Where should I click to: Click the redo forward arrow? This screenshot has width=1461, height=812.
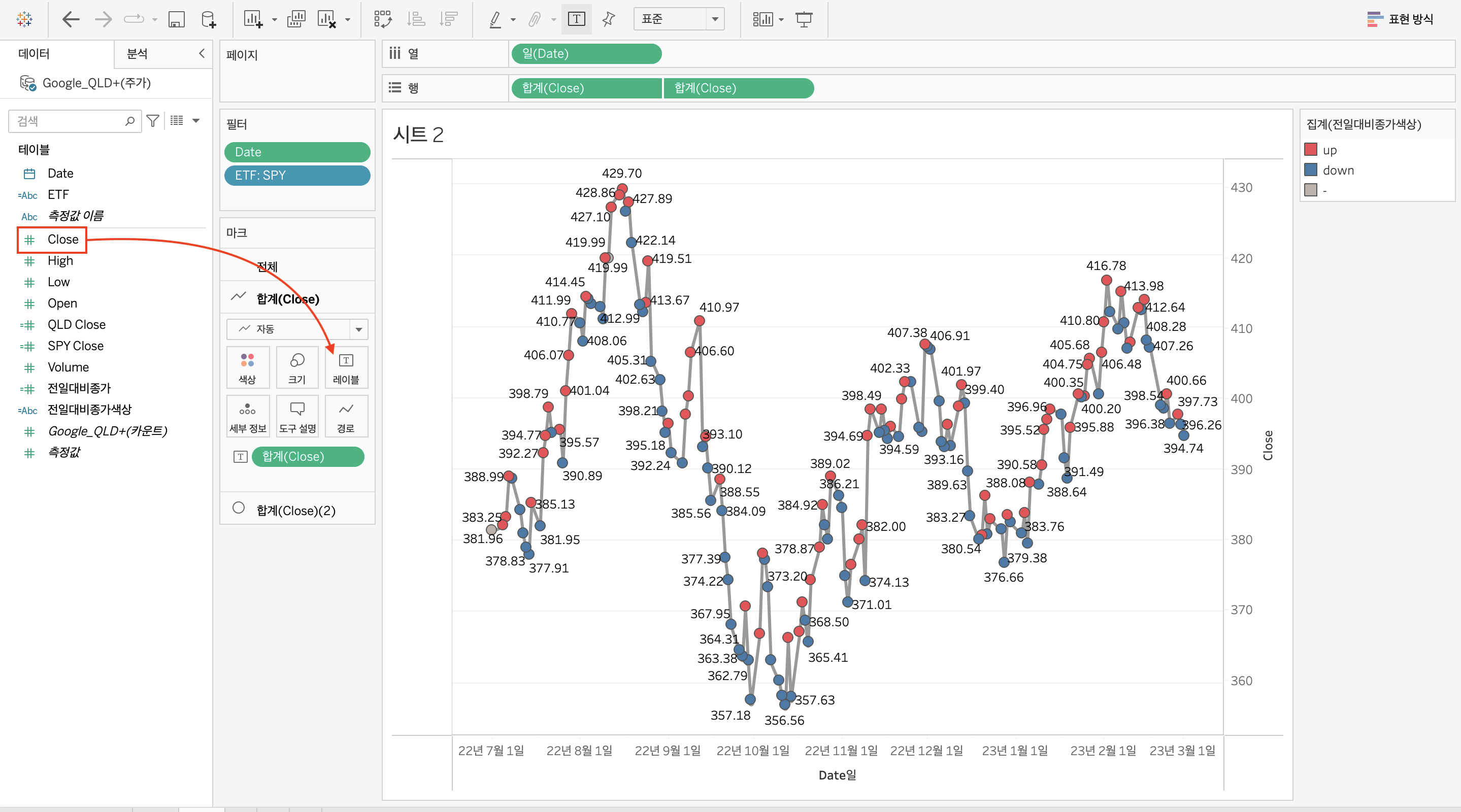(x=103, y=19)
